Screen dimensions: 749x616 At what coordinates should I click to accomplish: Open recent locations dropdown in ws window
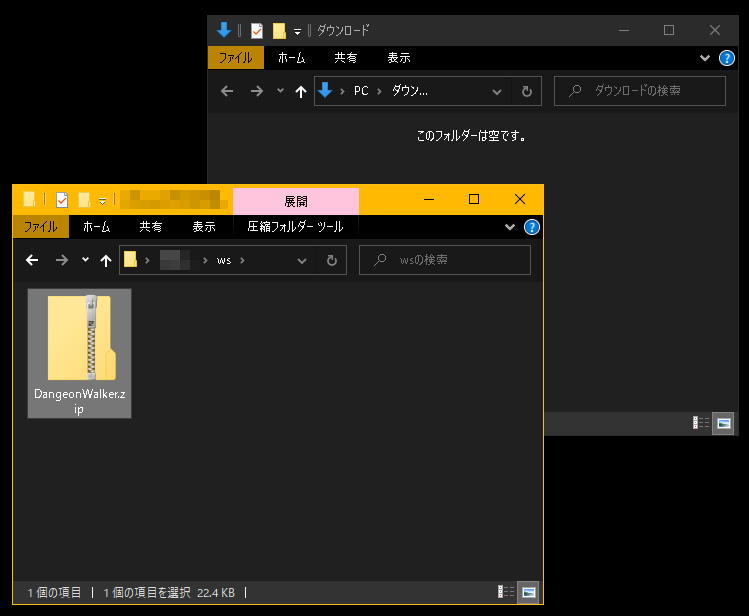[x=85, y=260]
